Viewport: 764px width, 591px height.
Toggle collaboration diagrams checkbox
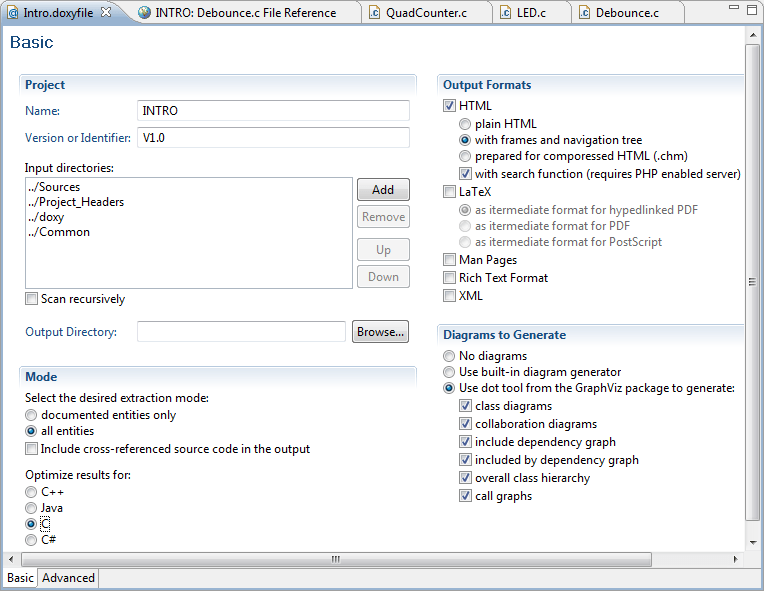(465, 424)
